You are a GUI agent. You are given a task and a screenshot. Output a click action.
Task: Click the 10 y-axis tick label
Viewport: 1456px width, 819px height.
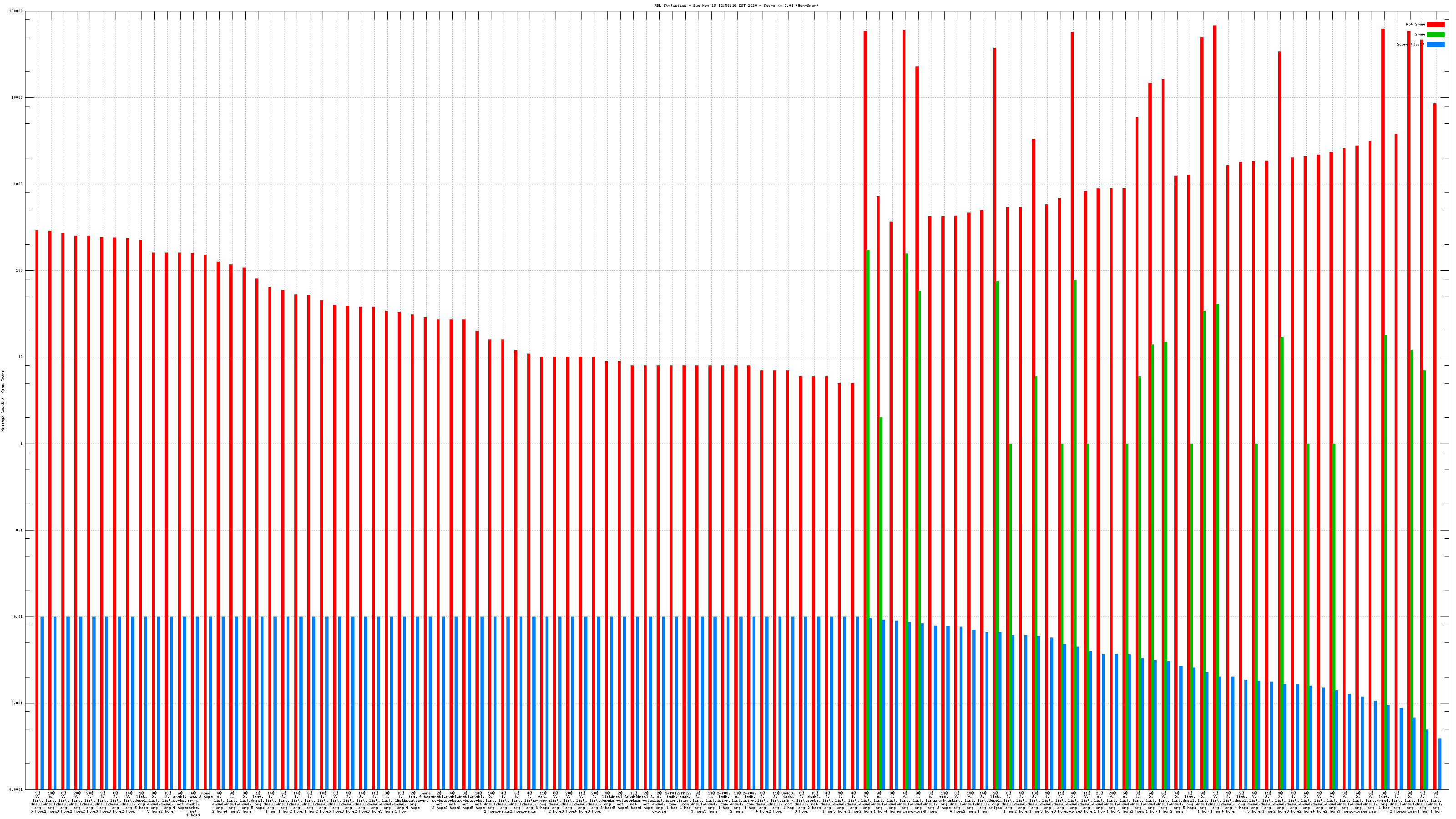pos(20,357)
